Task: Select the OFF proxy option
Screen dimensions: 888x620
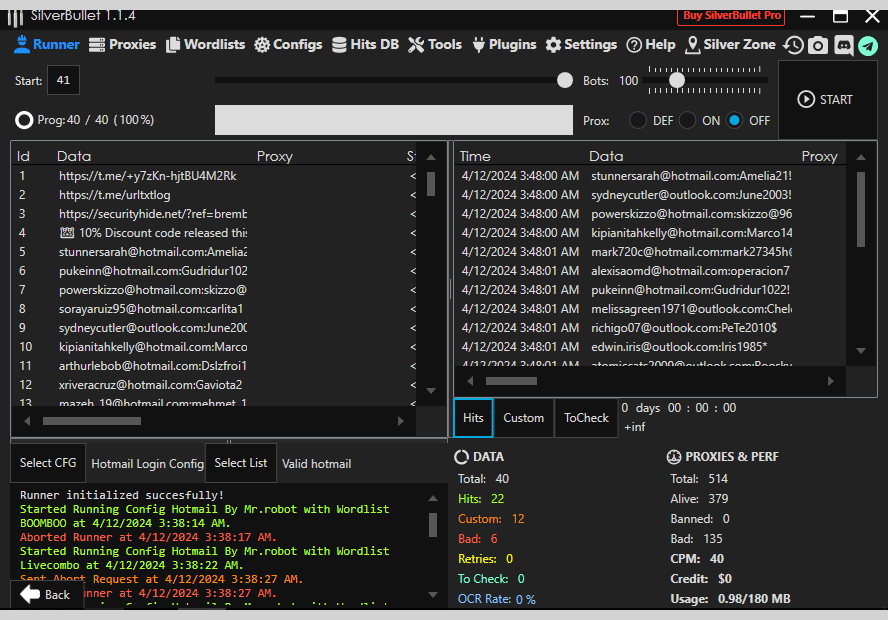Action: point(735,120)
